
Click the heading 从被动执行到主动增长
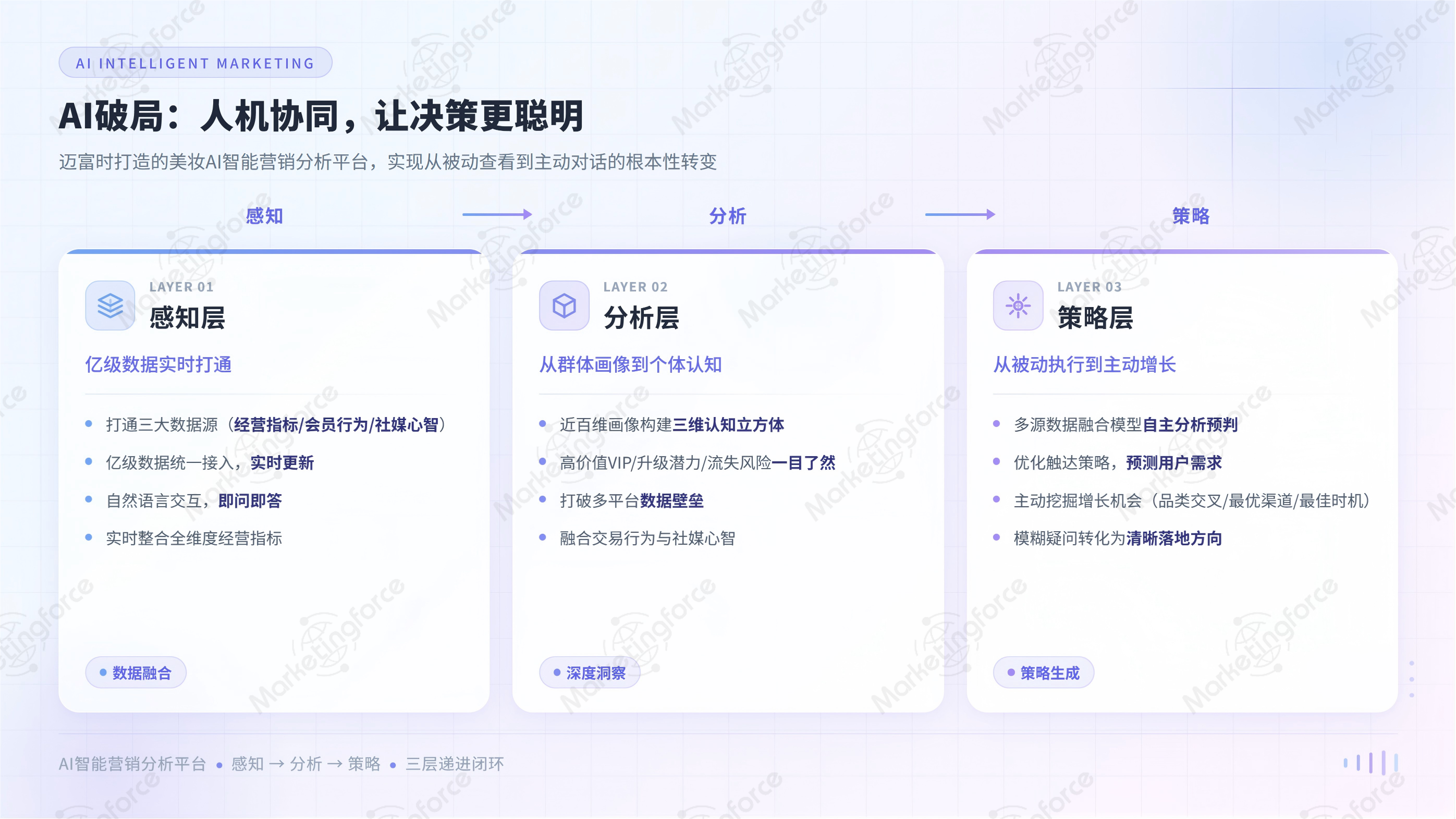1085,364
